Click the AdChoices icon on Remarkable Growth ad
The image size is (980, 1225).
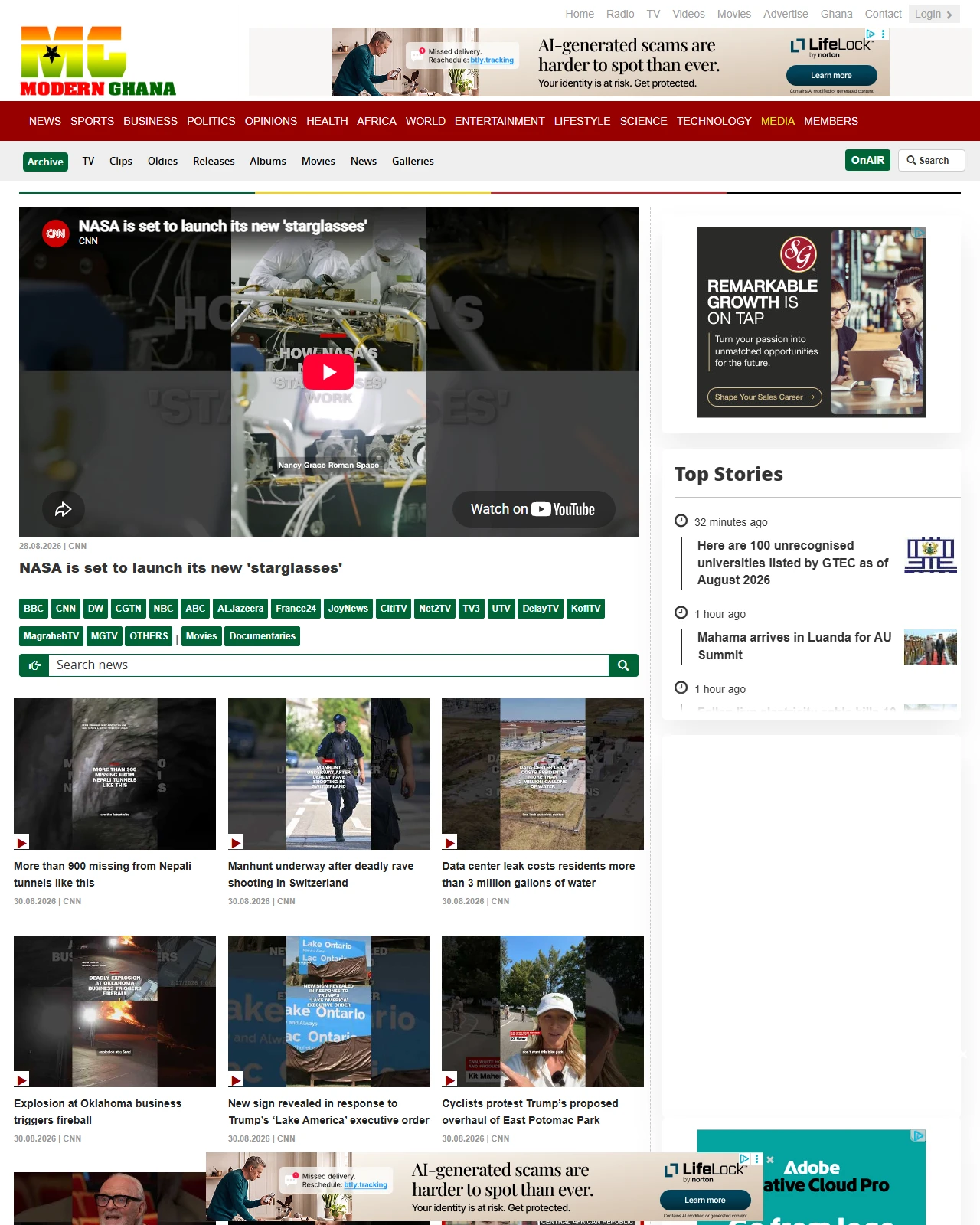[920, 233]
